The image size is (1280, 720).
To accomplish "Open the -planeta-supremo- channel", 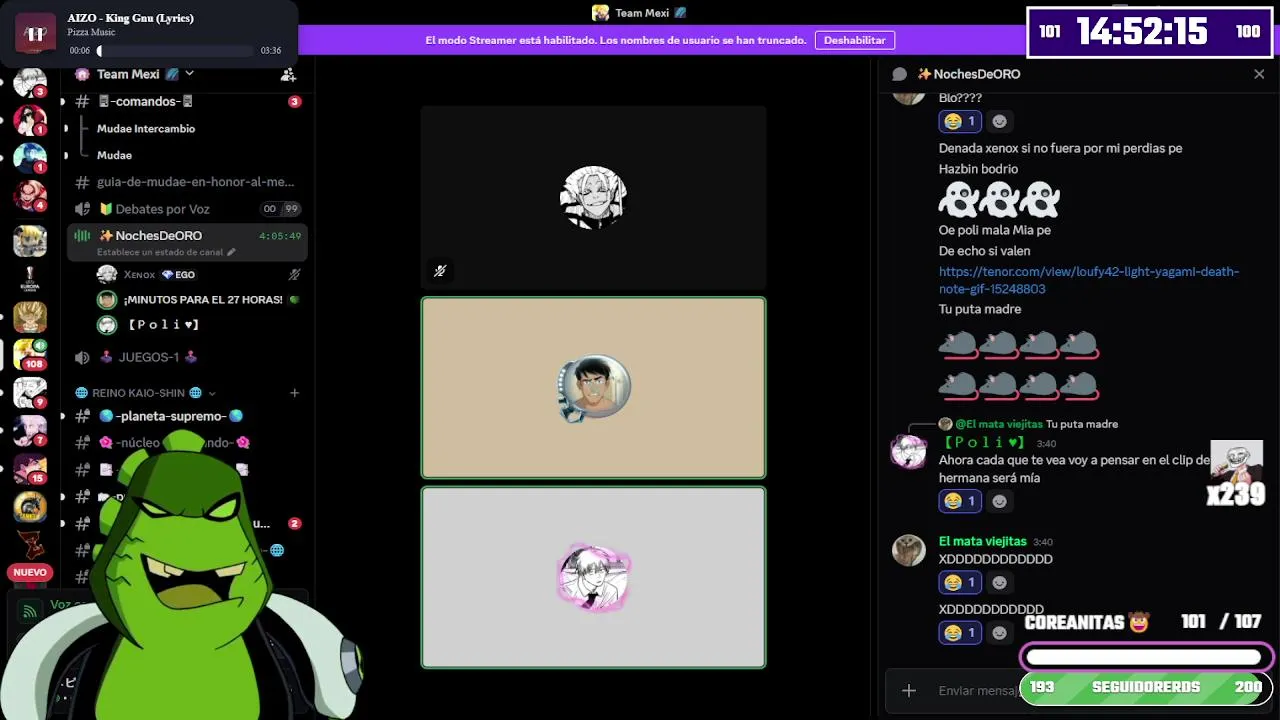I will [x=187, y=416].
